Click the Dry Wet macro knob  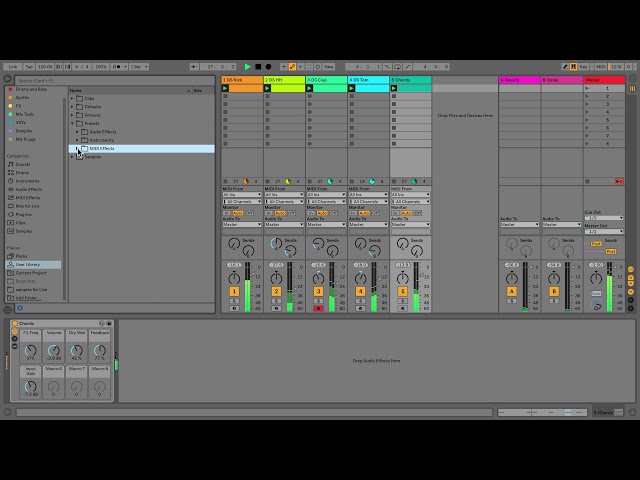[77, 350]
